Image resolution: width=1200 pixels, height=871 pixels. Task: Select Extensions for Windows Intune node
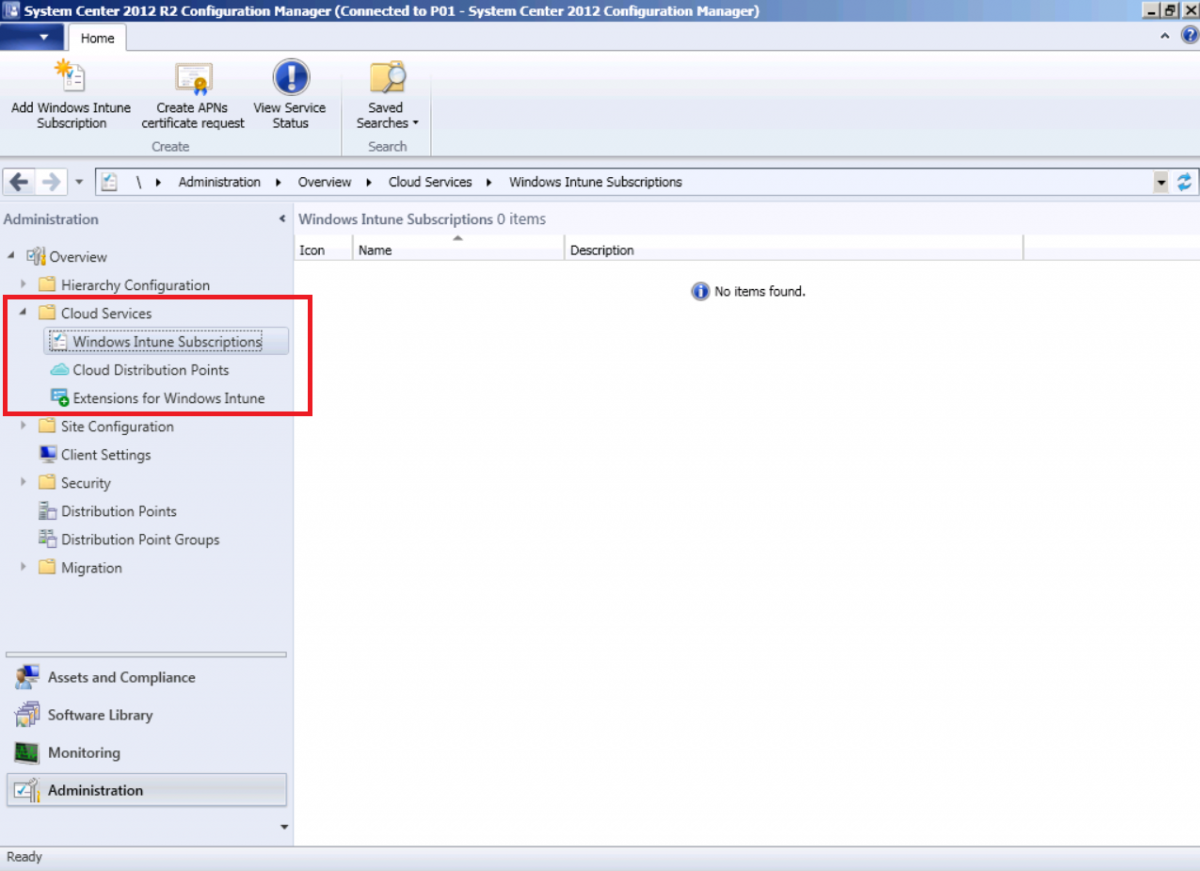169,398
